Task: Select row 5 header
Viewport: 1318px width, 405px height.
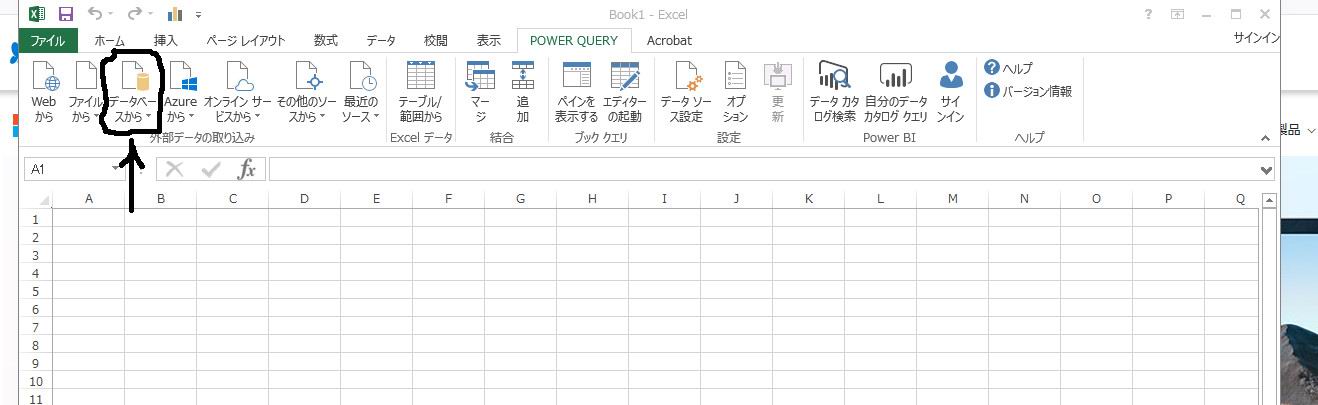Action: point(36,291)
